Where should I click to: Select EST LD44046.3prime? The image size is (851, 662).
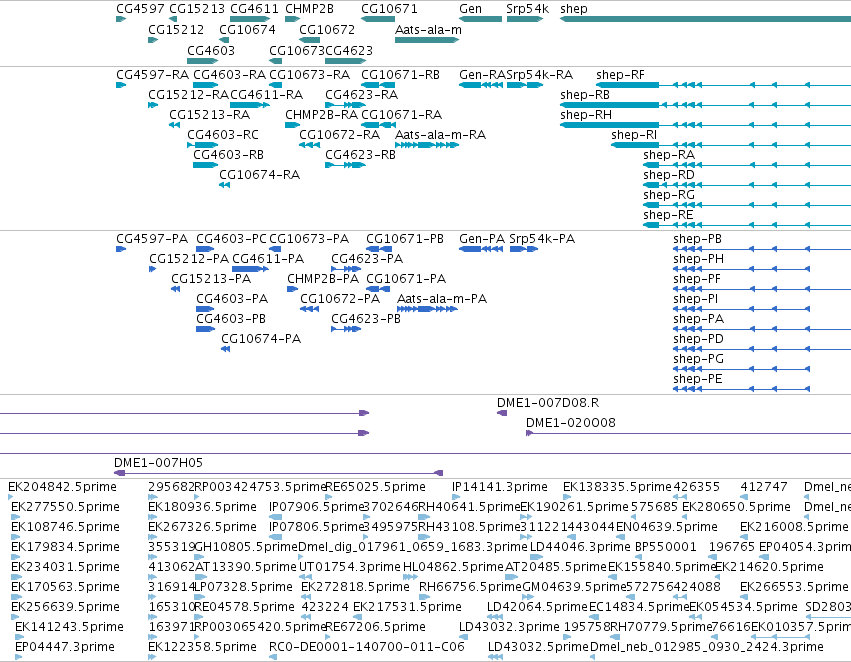click(580, 547)
